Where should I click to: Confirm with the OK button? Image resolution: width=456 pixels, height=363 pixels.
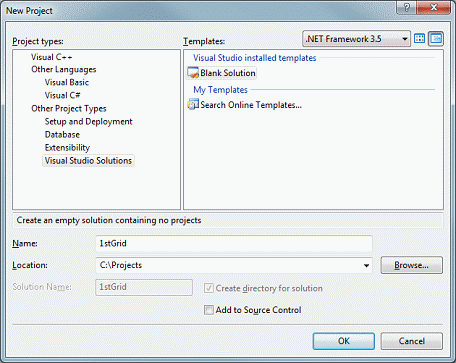(x=344, y=341)
